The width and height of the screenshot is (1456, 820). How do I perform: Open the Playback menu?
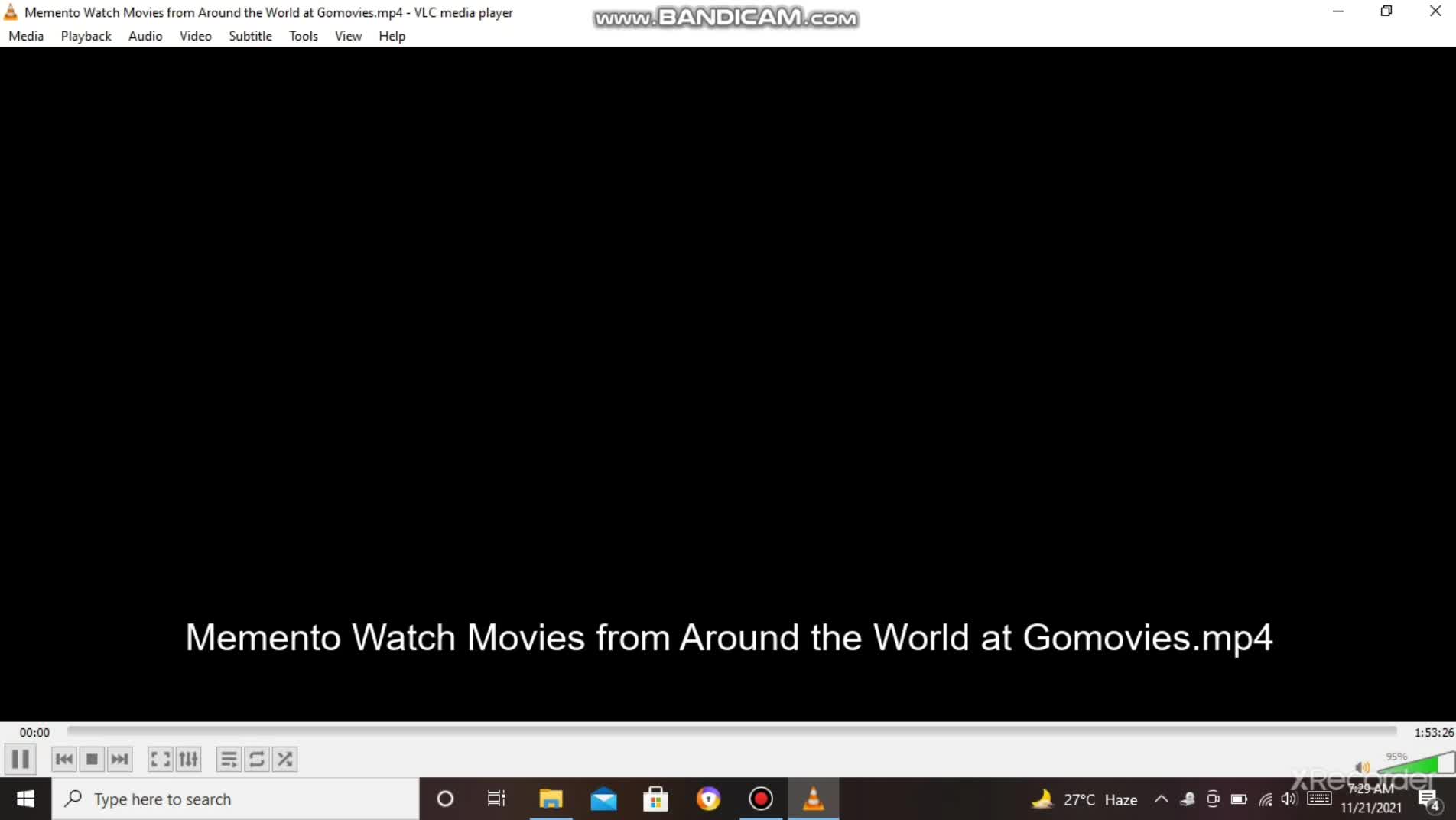point(86,36)
